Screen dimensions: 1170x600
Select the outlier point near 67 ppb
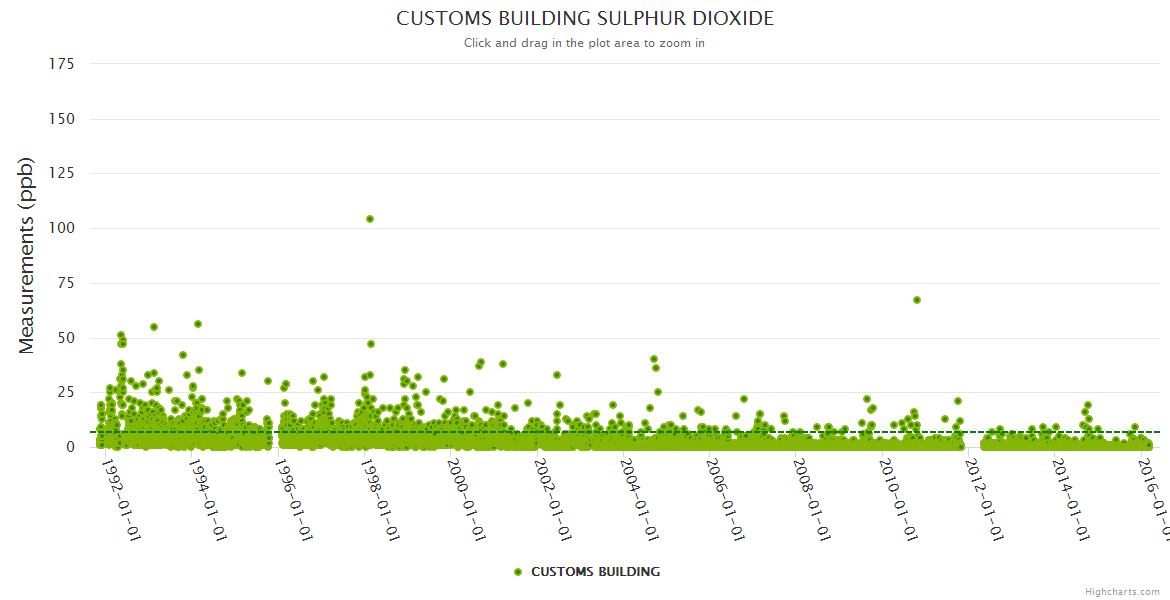(x=917, y=300)
